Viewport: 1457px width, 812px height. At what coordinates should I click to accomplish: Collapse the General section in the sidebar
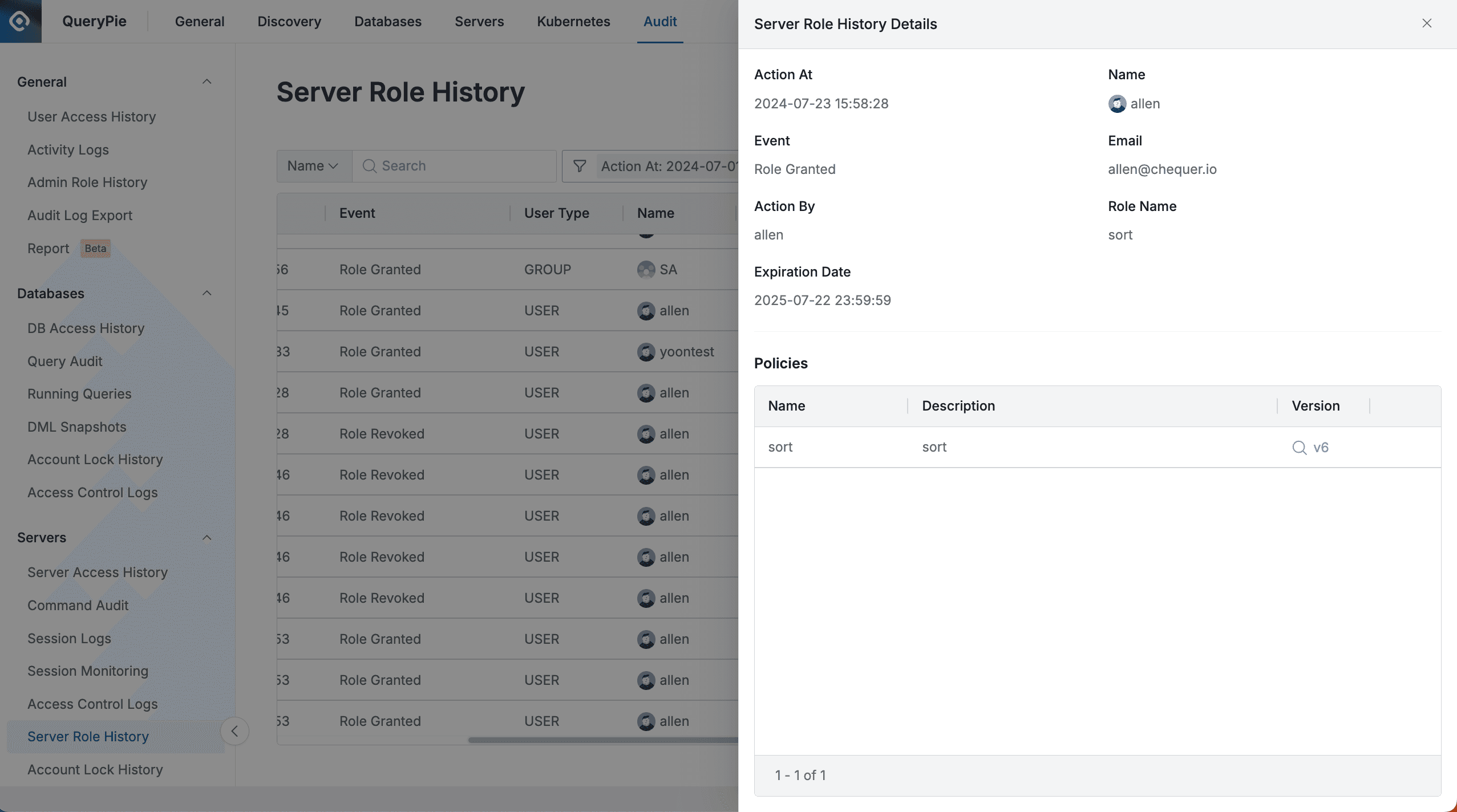click(207, 82)
